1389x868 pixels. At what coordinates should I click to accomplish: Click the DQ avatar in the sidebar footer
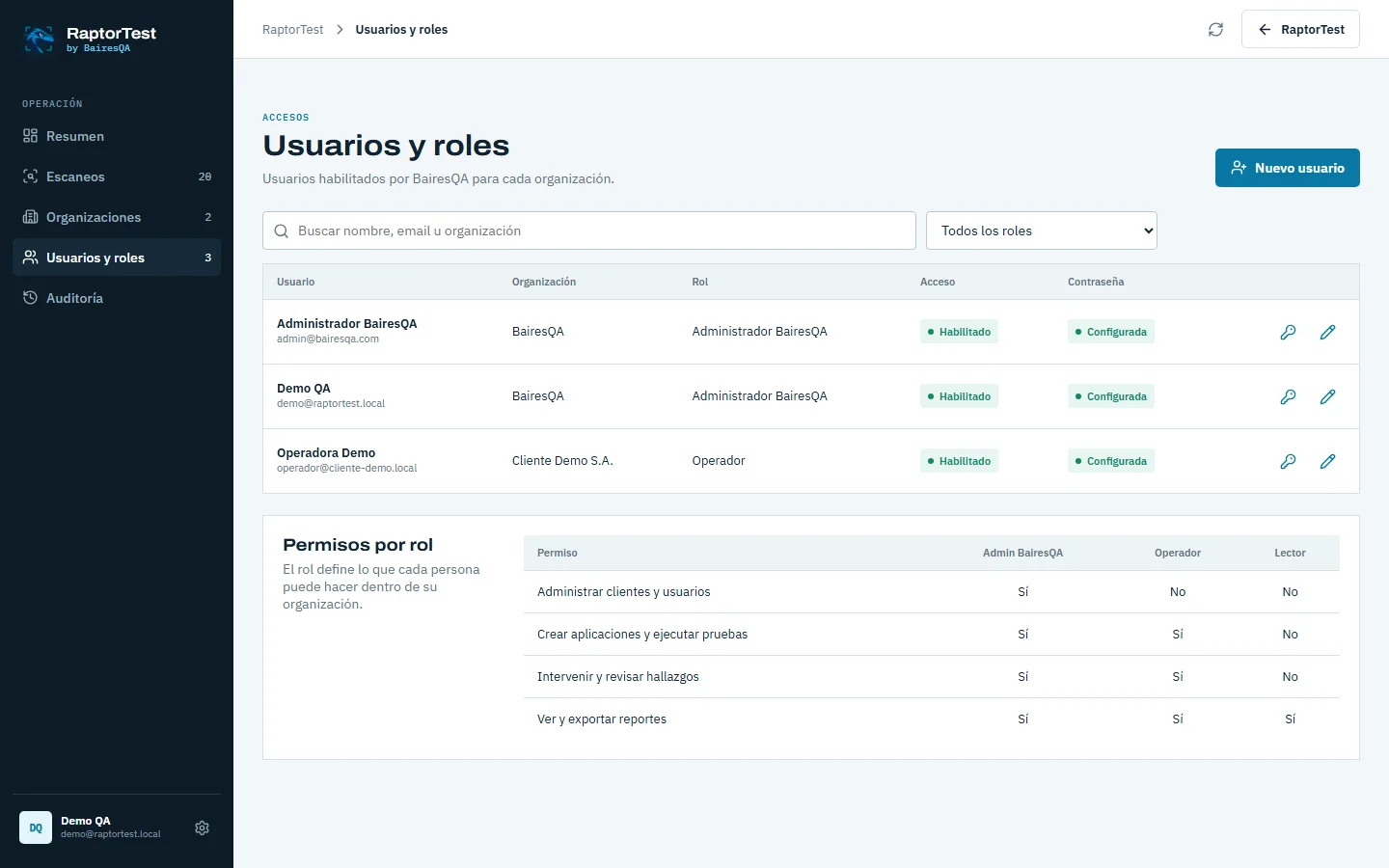[x=36, y=827]
